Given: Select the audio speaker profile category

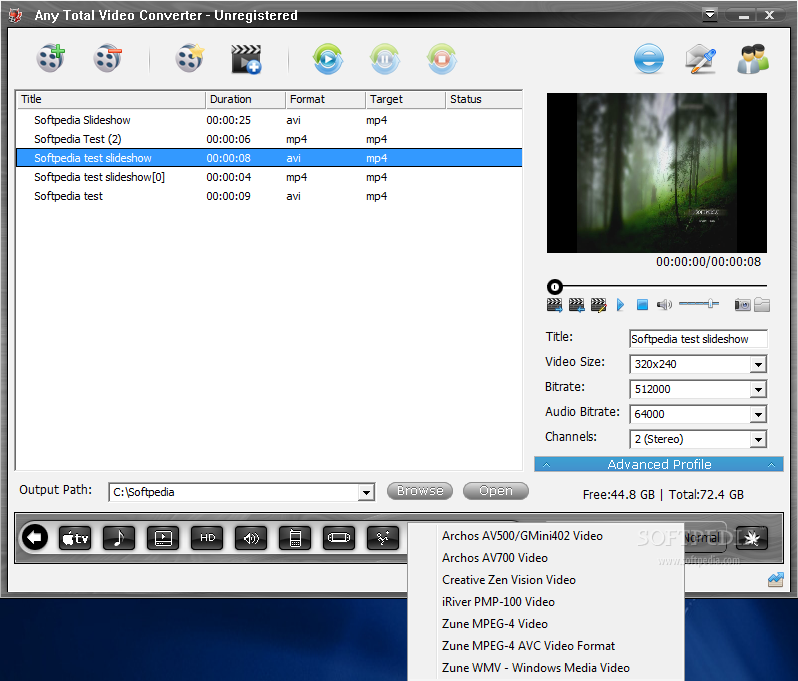Looking at the screenshot, I should pos(251,538).
